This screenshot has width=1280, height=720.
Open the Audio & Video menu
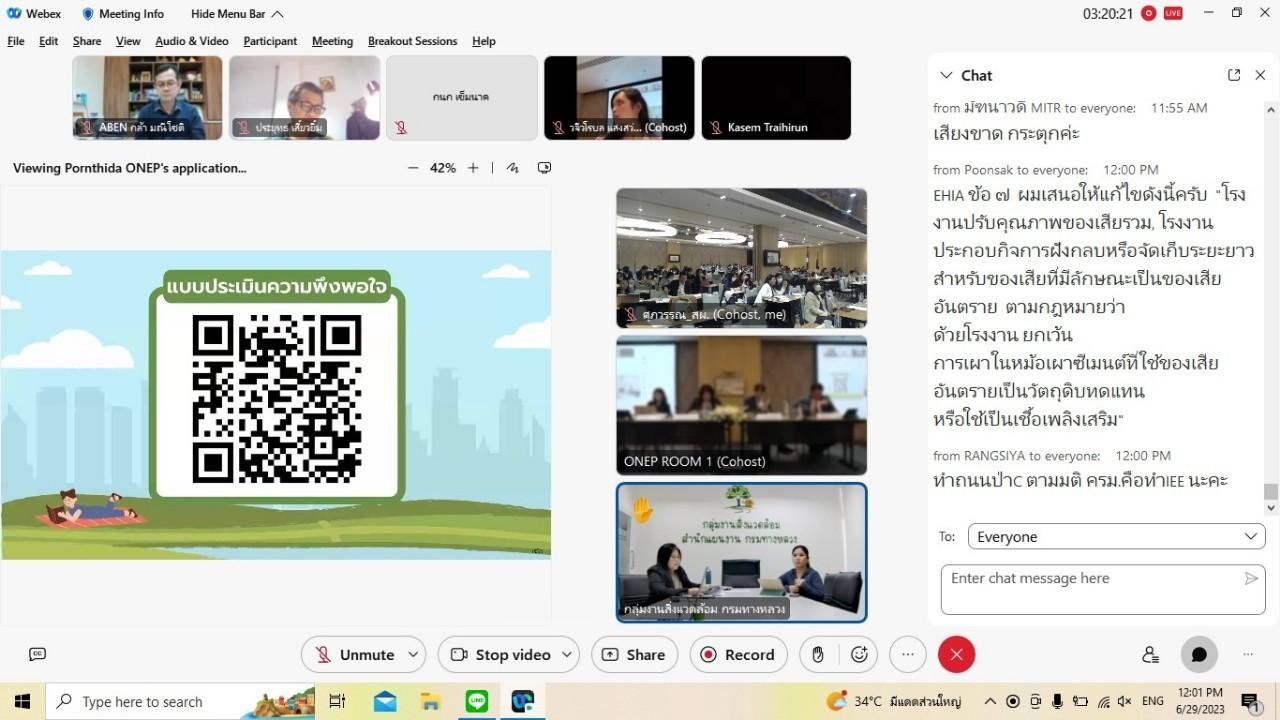pos(192,41)
